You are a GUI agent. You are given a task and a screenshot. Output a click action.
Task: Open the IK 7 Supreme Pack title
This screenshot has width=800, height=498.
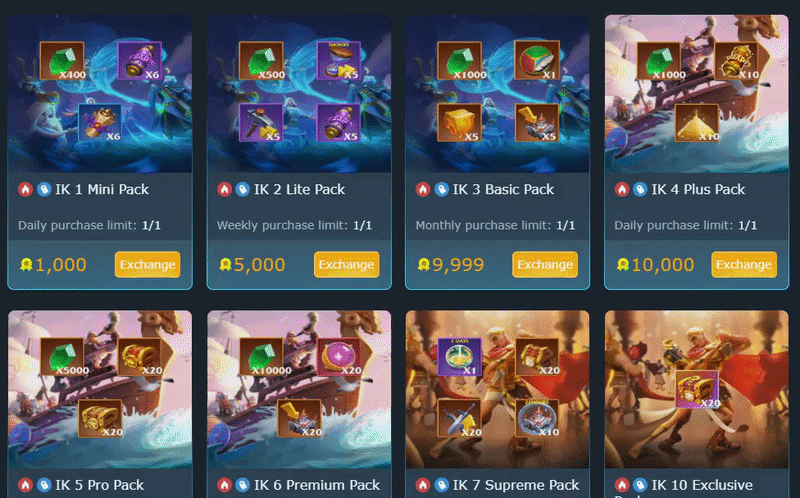(516, 485)
